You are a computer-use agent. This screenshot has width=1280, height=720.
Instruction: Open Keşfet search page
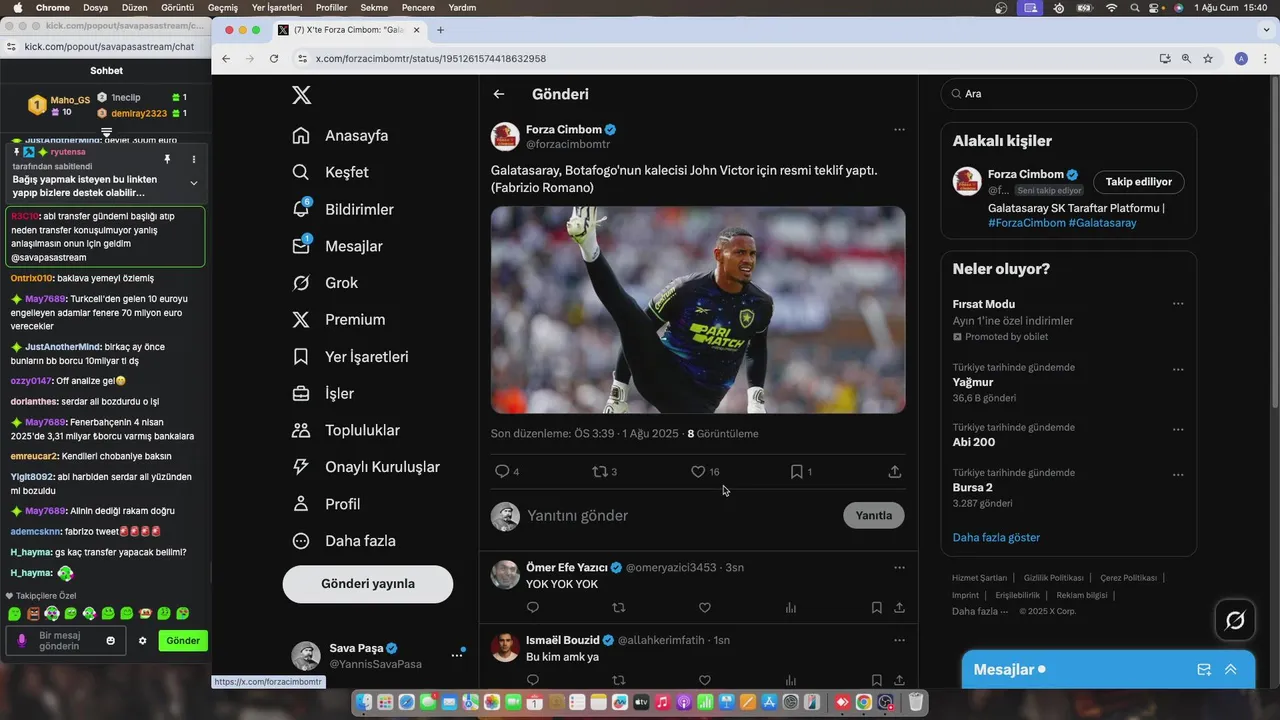(330, 172)
